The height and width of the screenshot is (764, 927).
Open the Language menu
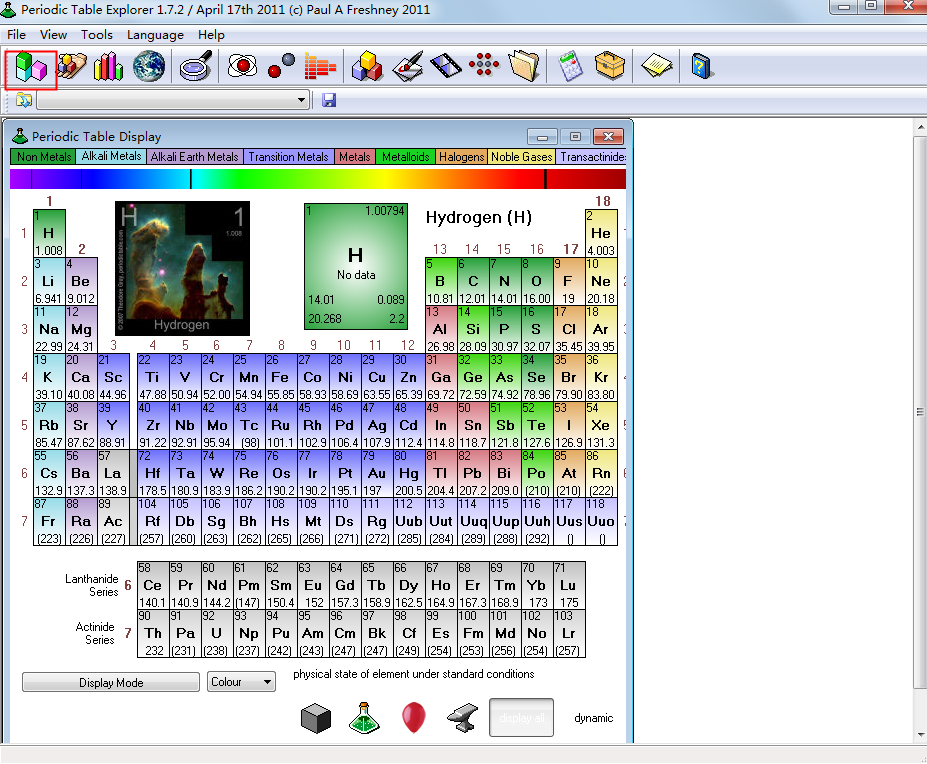tap(155, 35)
